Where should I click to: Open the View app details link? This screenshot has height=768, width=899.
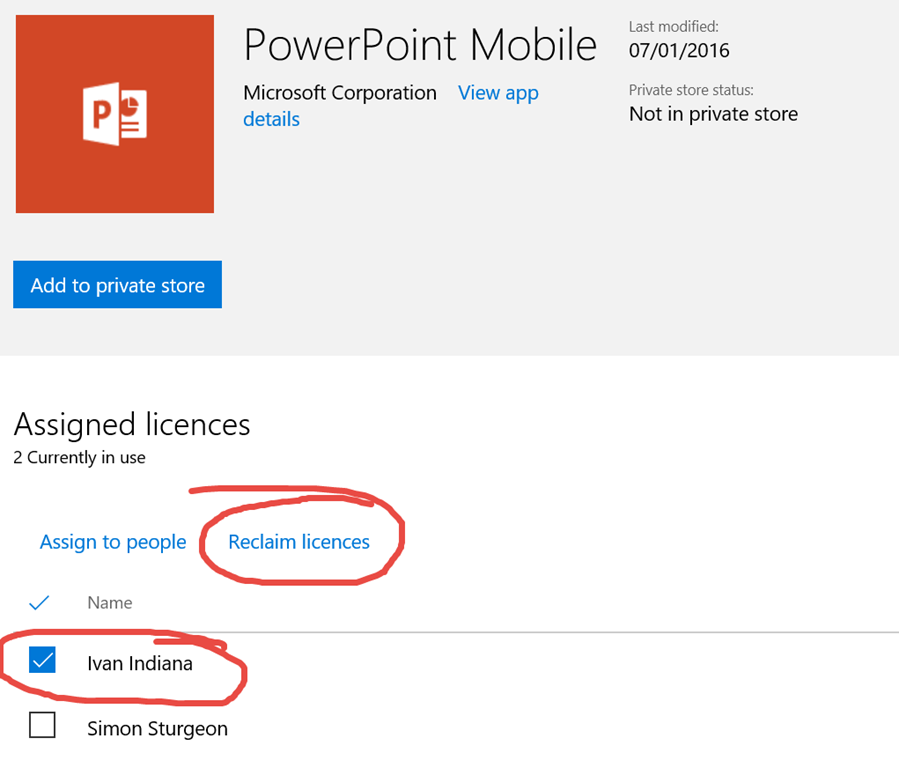pos(390,105)
